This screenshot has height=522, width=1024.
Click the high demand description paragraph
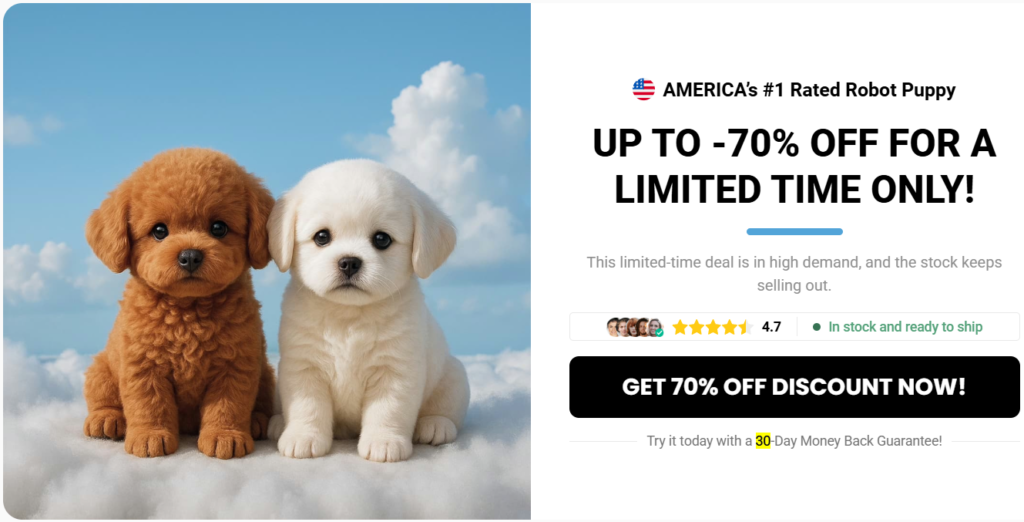[x=794, y=274]
